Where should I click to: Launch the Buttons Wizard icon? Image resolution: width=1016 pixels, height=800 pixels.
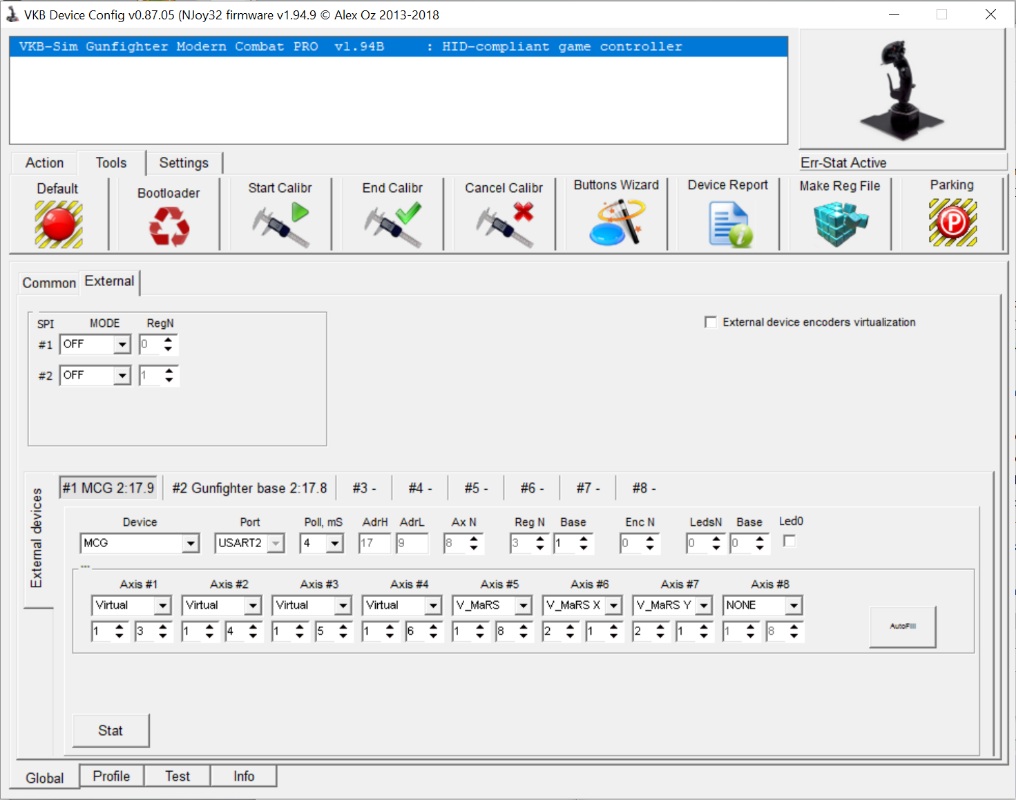pyautogui.click(x=617, y=222)
